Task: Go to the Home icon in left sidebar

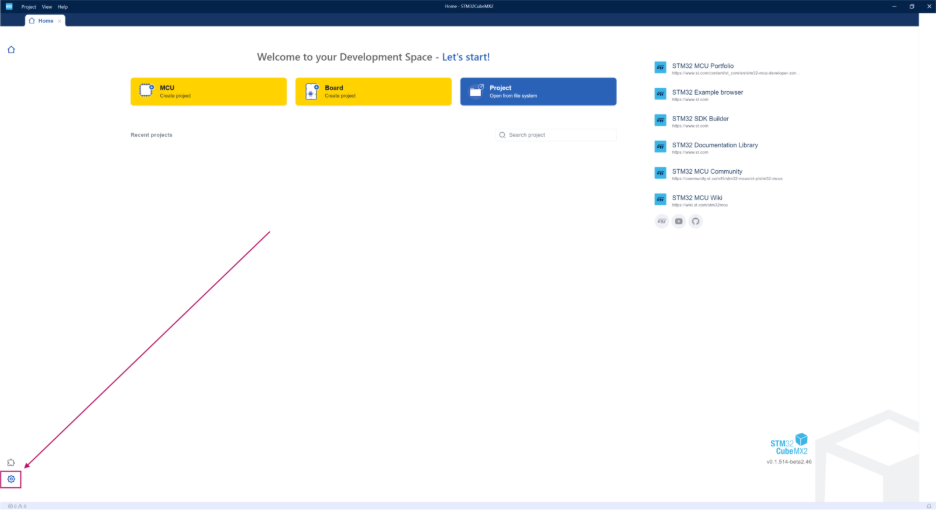Action: 11,50
